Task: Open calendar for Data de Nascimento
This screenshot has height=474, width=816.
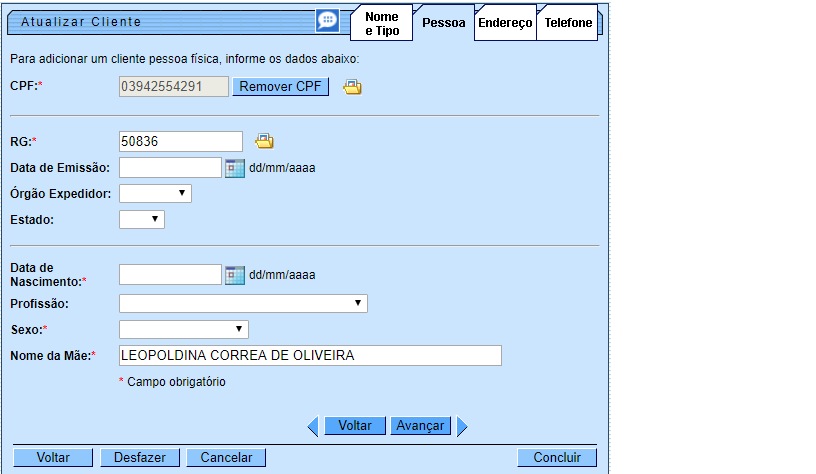Action: point(235,275)
